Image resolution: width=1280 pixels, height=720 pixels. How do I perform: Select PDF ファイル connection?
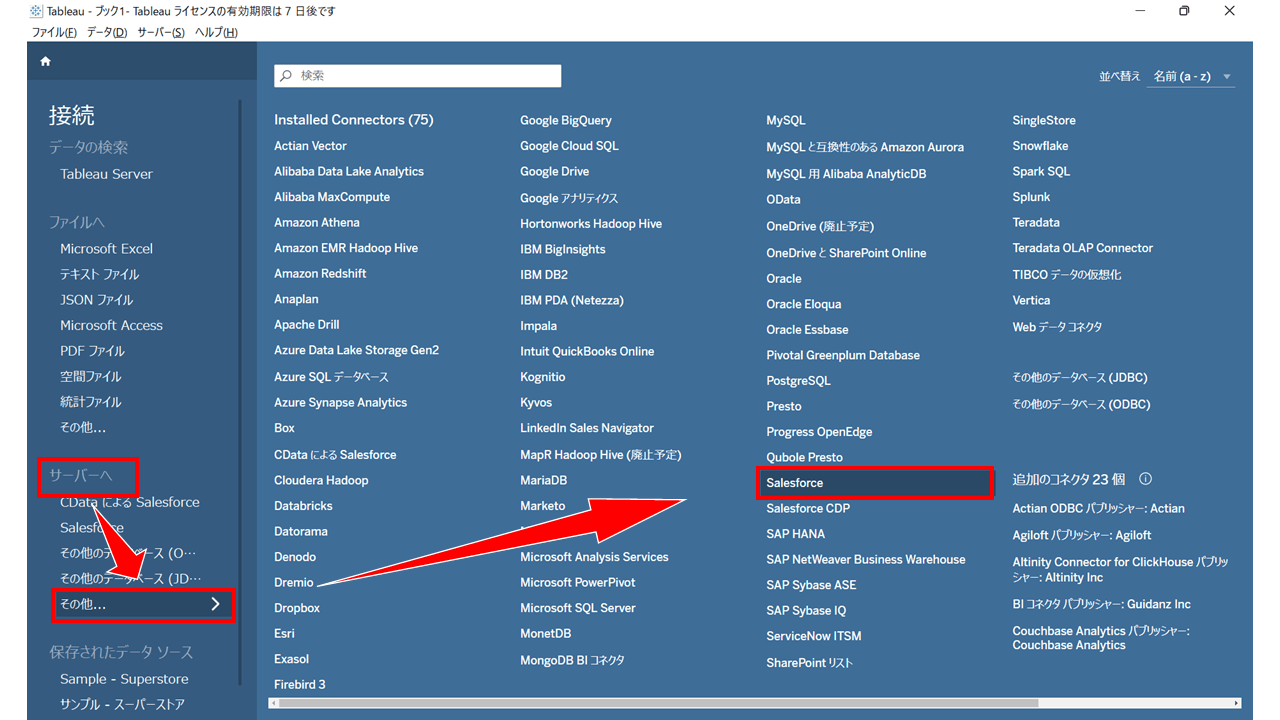pos(92,351)
